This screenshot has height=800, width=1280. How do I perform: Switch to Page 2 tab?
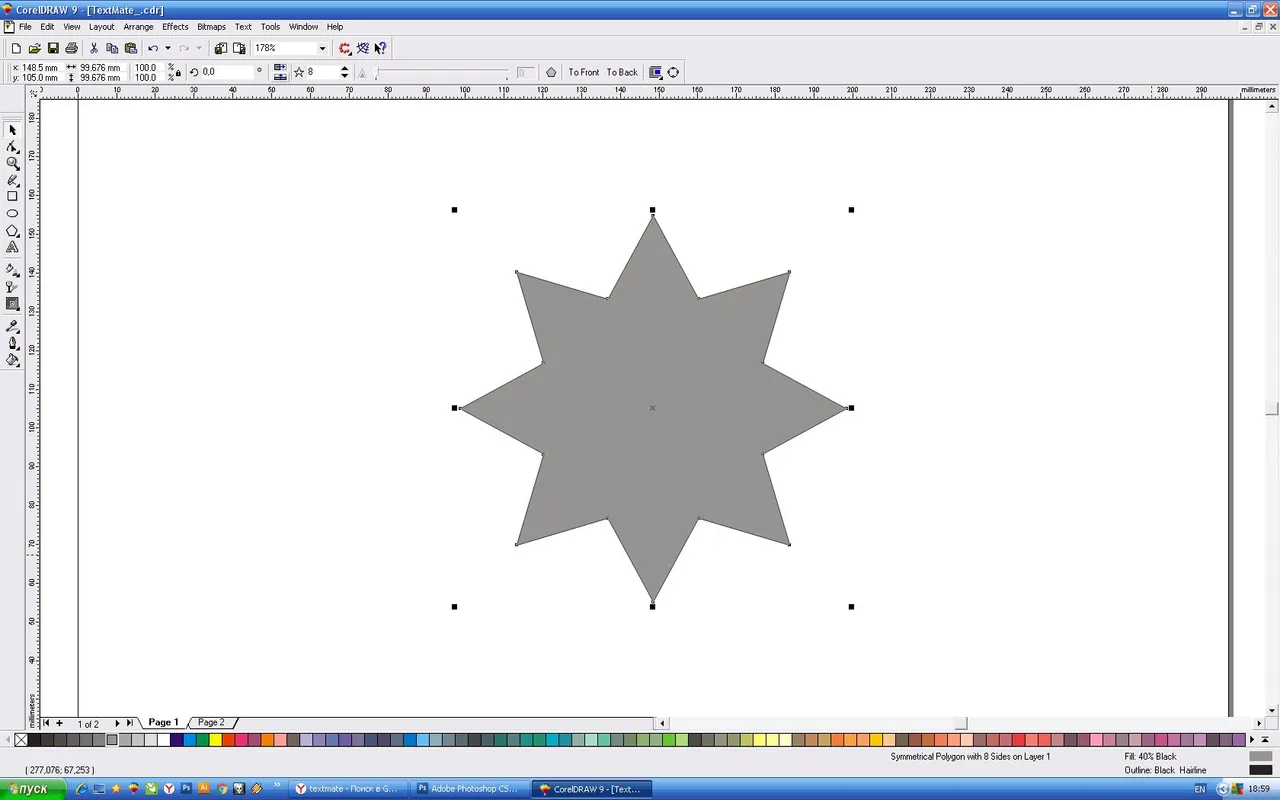211,722
